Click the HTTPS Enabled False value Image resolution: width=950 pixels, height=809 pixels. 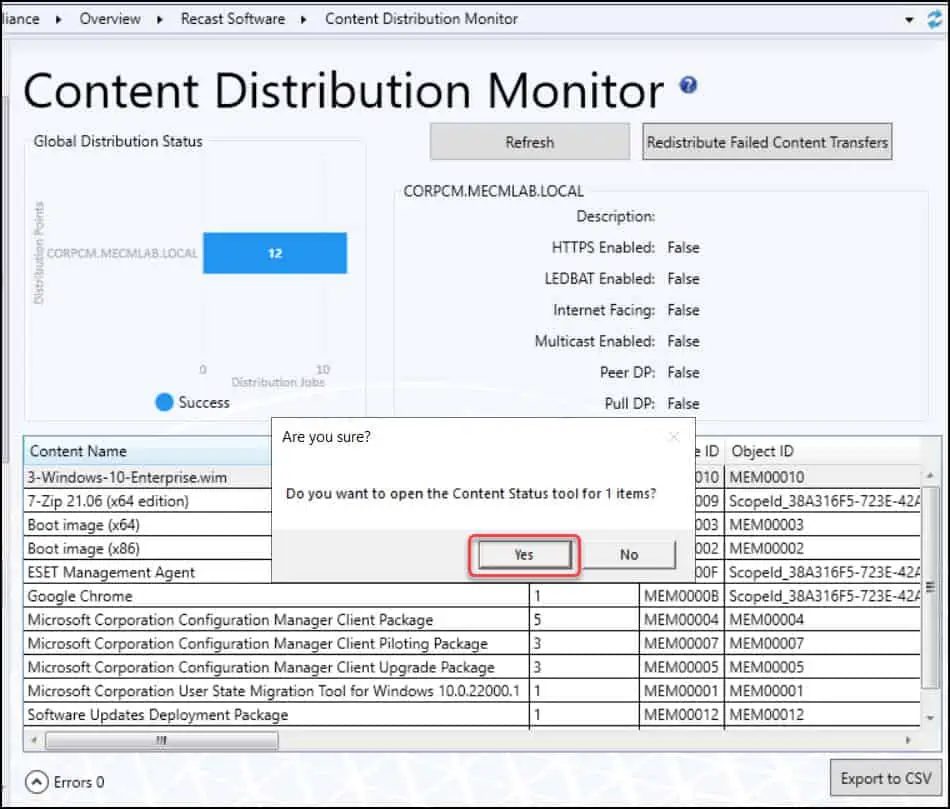[x=683, y=247]
